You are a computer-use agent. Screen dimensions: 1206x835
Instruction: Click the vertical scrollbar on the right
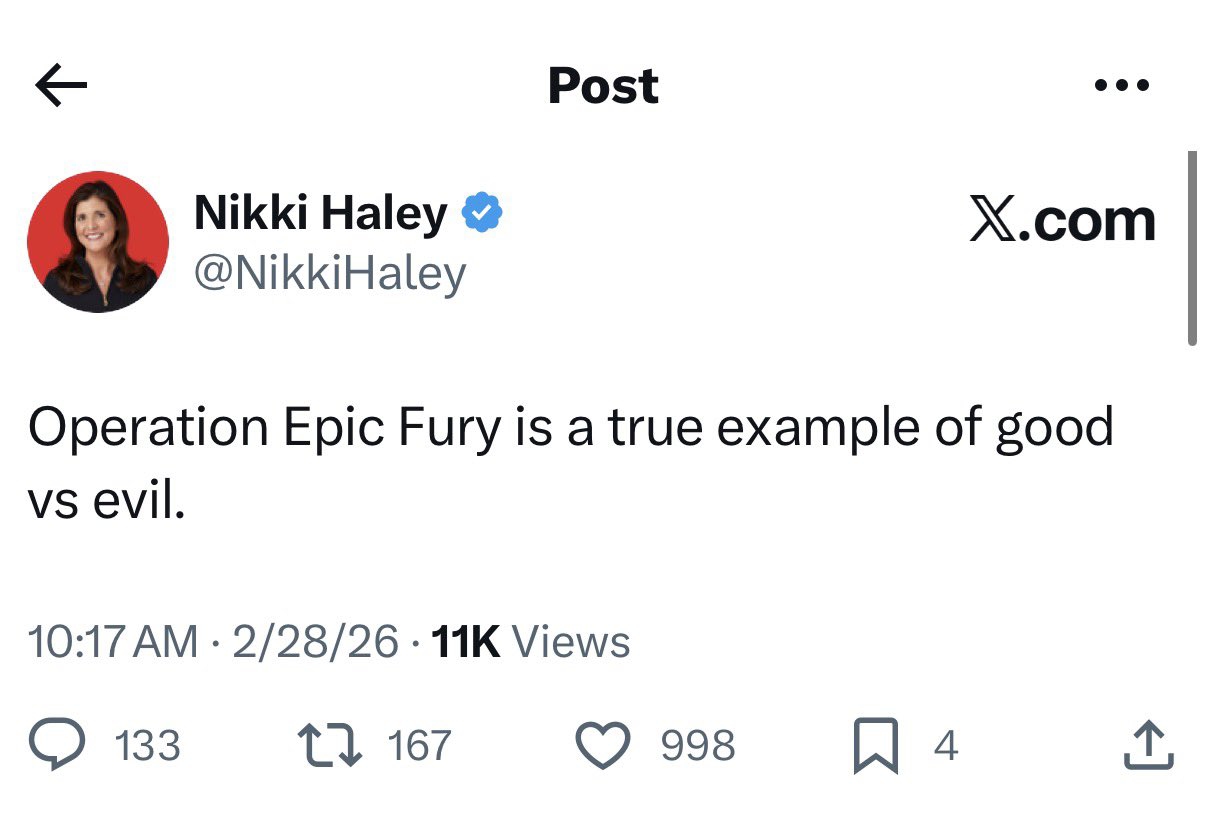click(x=1191, y=248)
